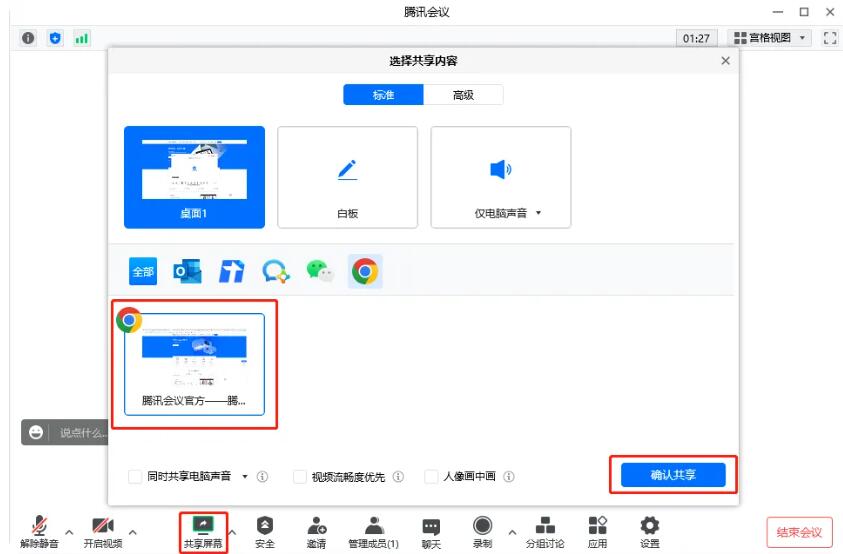Open Manage Members (管理成员) panel

(x=373, y=526)
